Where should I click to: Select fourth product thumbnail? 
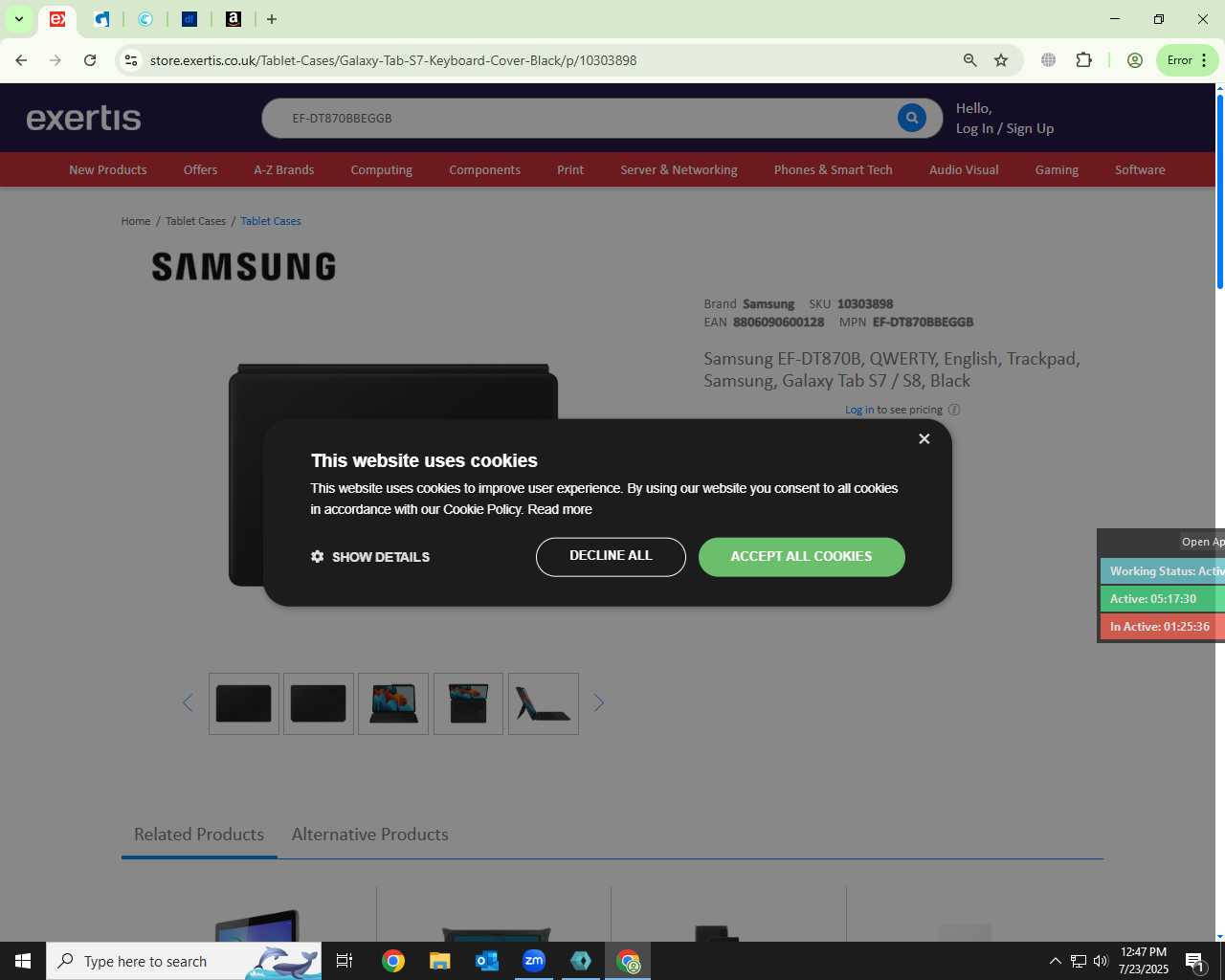pos(468,703)
